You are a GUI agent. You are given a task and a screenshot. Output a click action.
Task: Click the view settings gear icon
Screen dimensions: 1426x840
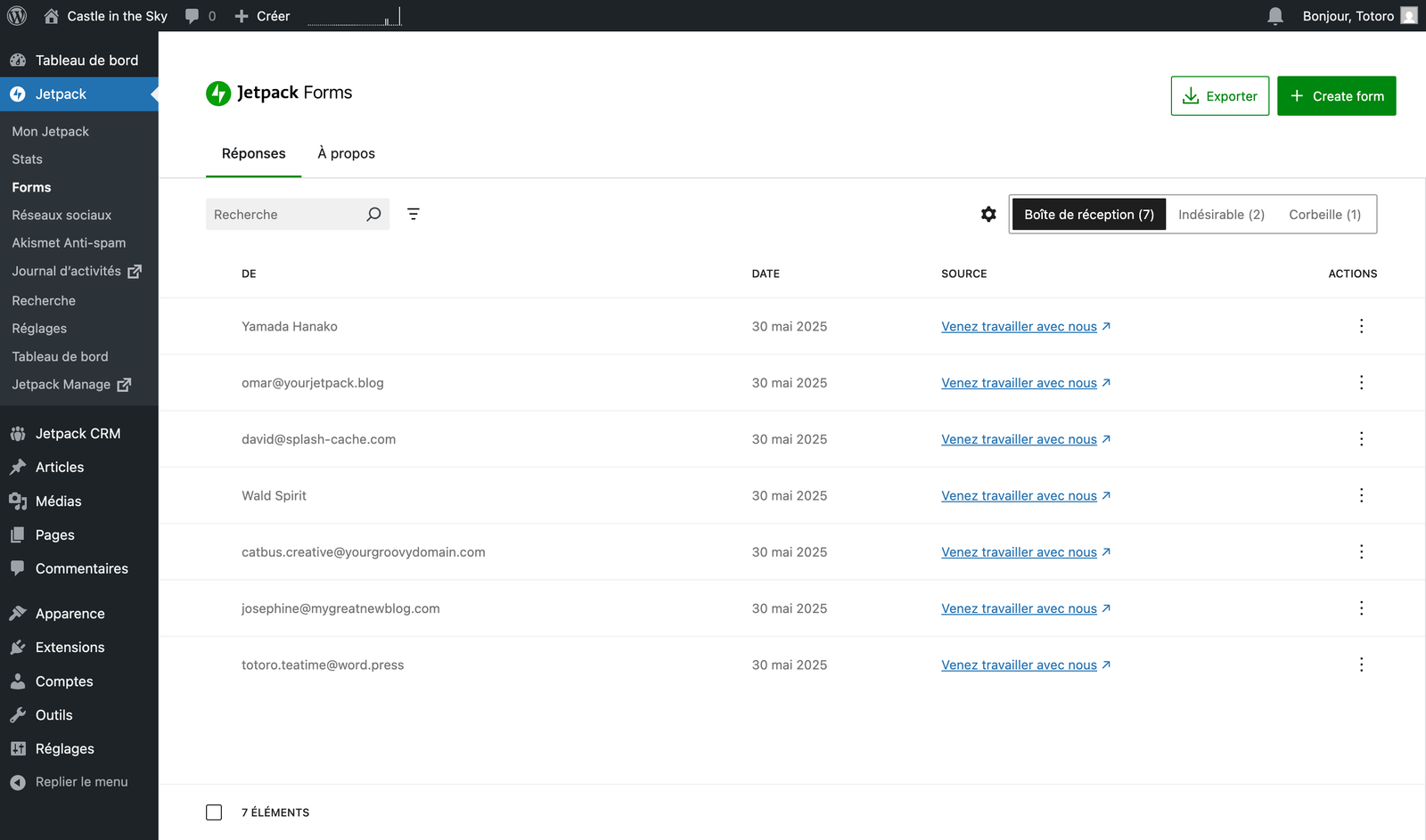[988, 214]
